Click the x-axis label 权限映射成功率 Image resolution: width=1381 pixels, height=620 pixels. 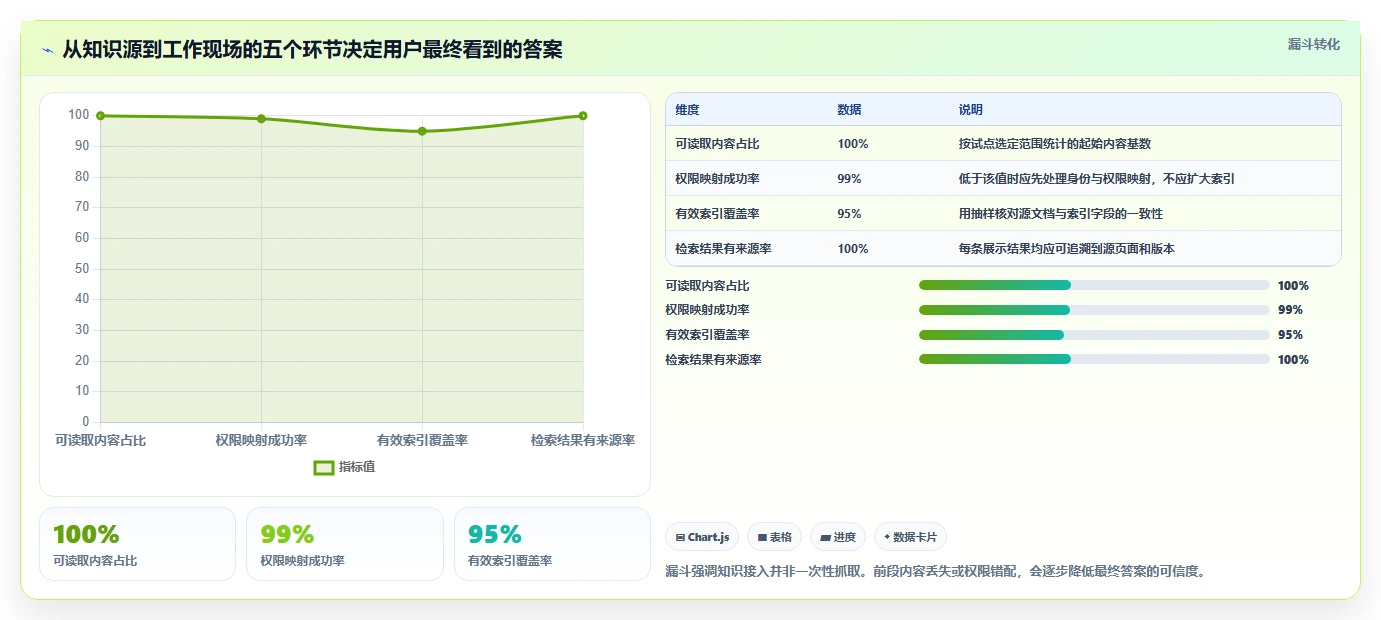coord(261,440)
